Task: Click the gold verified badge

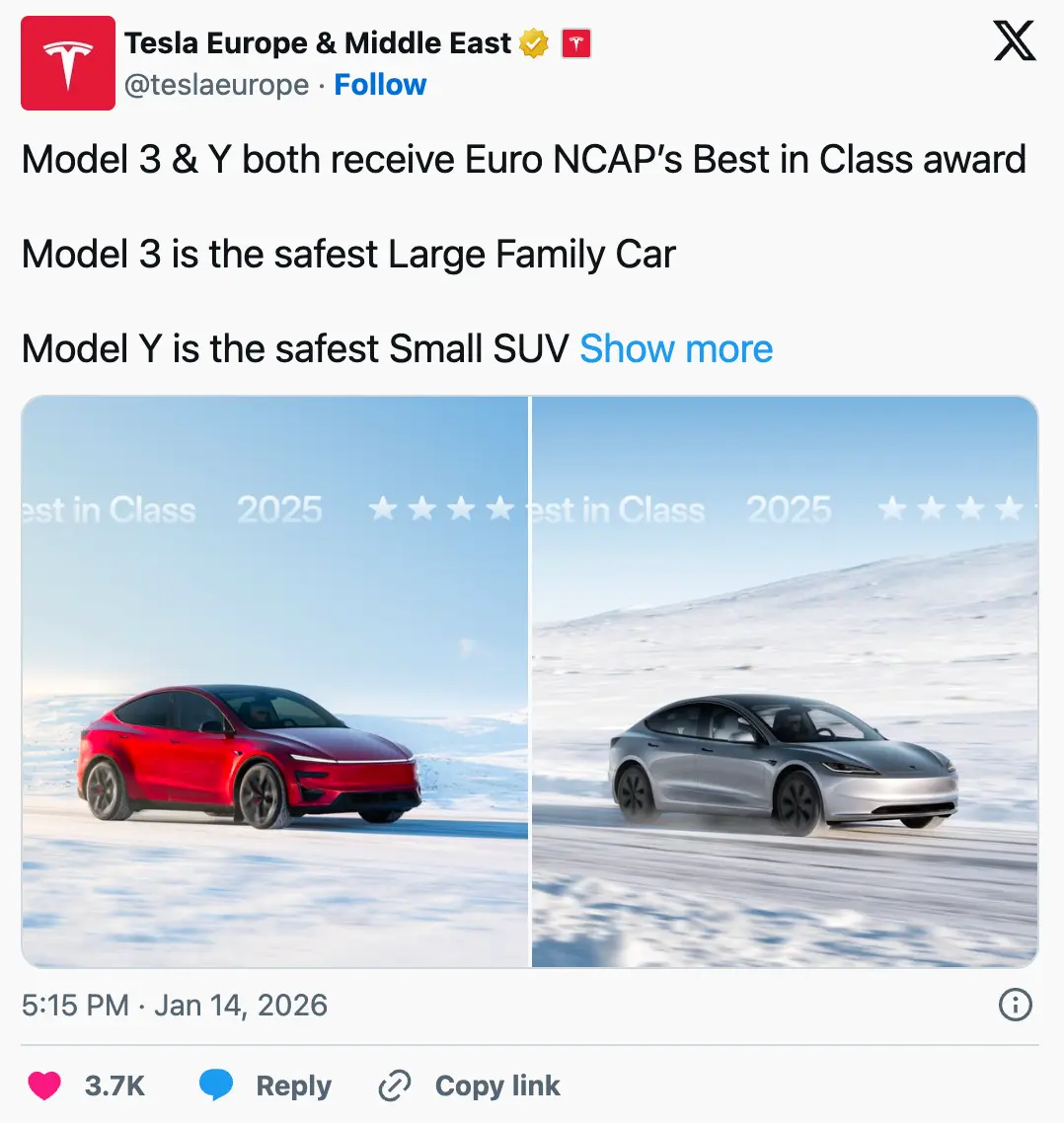Action: pos(534,43)
